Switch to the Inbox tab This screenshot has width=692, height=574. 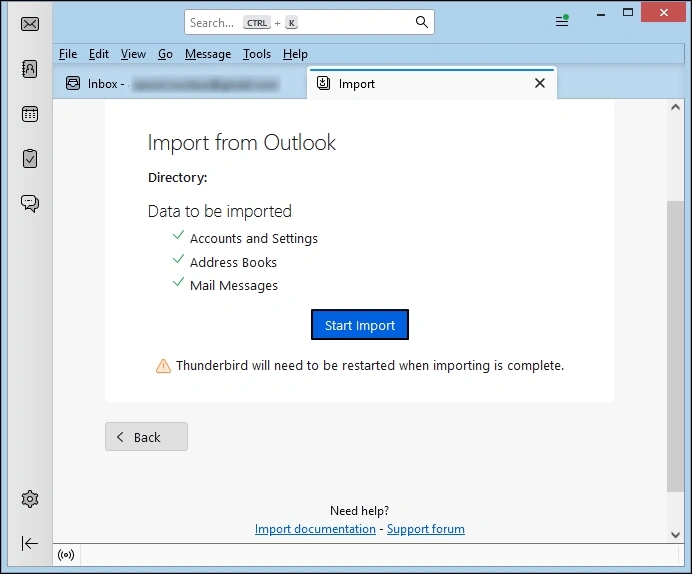[179, 83]
